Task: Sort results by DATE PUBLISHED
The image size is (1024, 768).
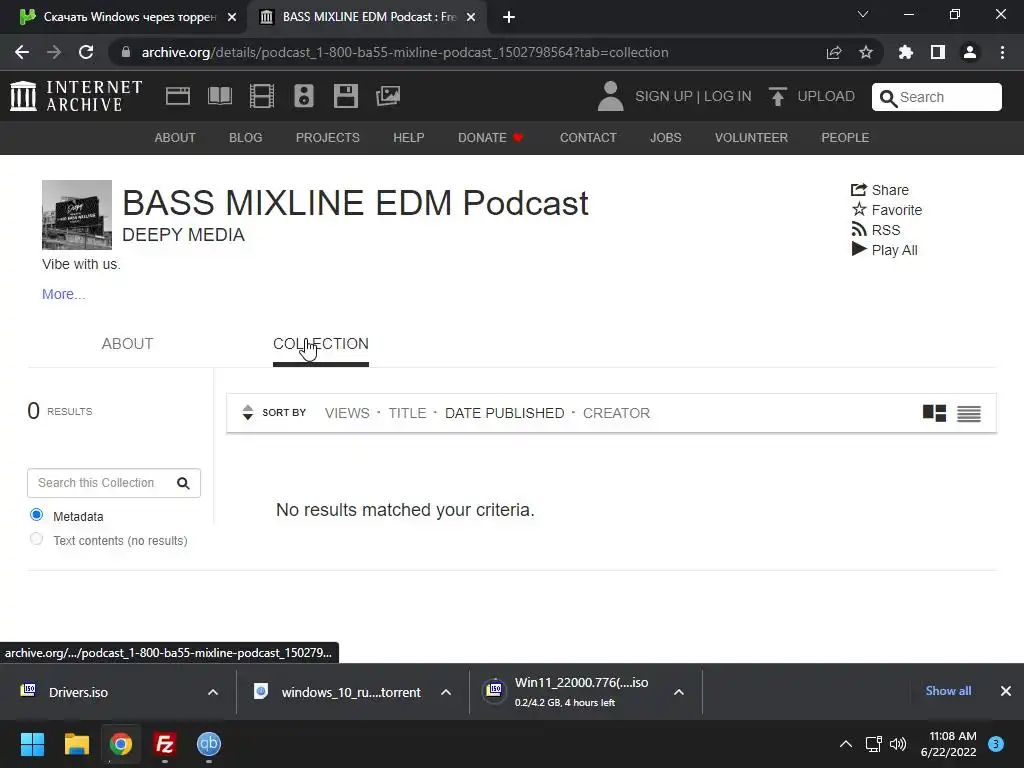Action: coord(504,413)
